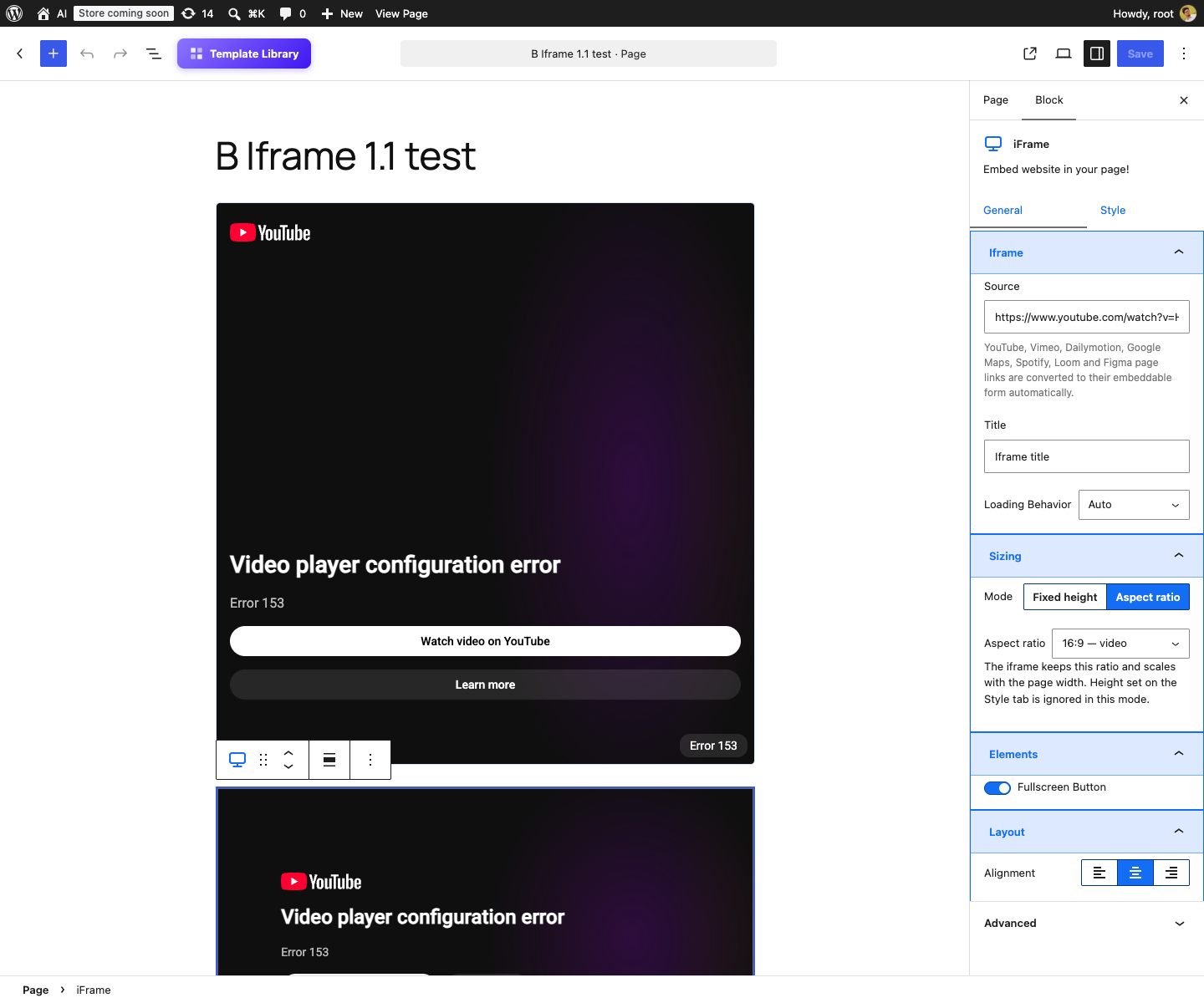Switch to the Page settings tab
Image resolution: width=1204 pixels, height=1003 pixels.
996,100
